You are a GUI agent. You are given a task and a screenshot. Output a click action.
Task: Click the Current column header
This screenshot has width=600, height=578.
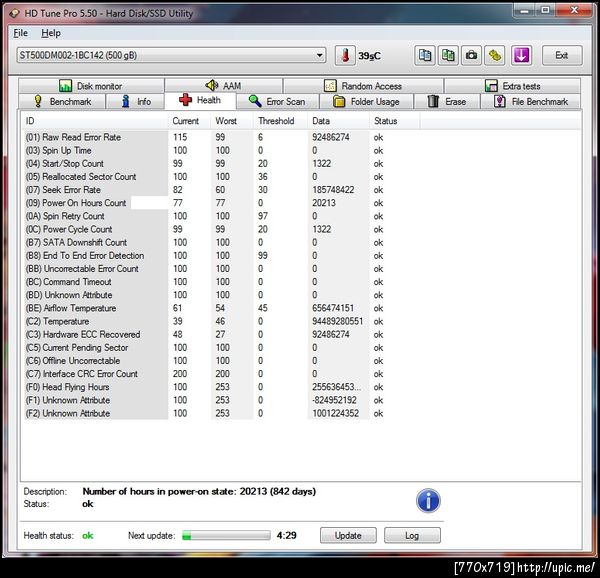click(189, 121)
